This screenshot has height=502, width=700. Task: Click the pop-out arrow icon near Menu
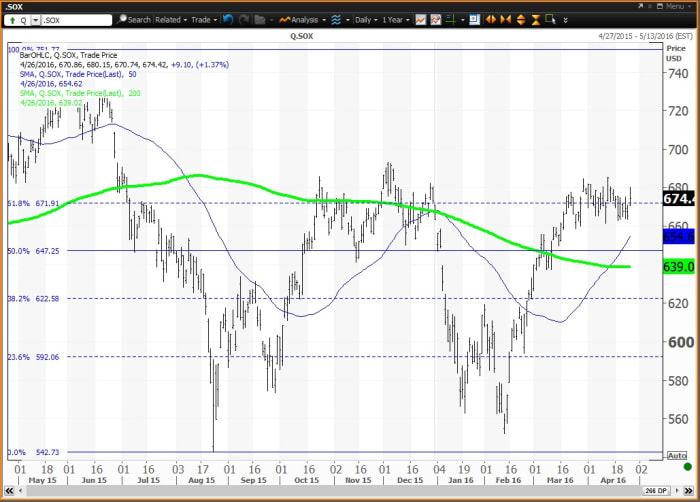tap(641, 6)
